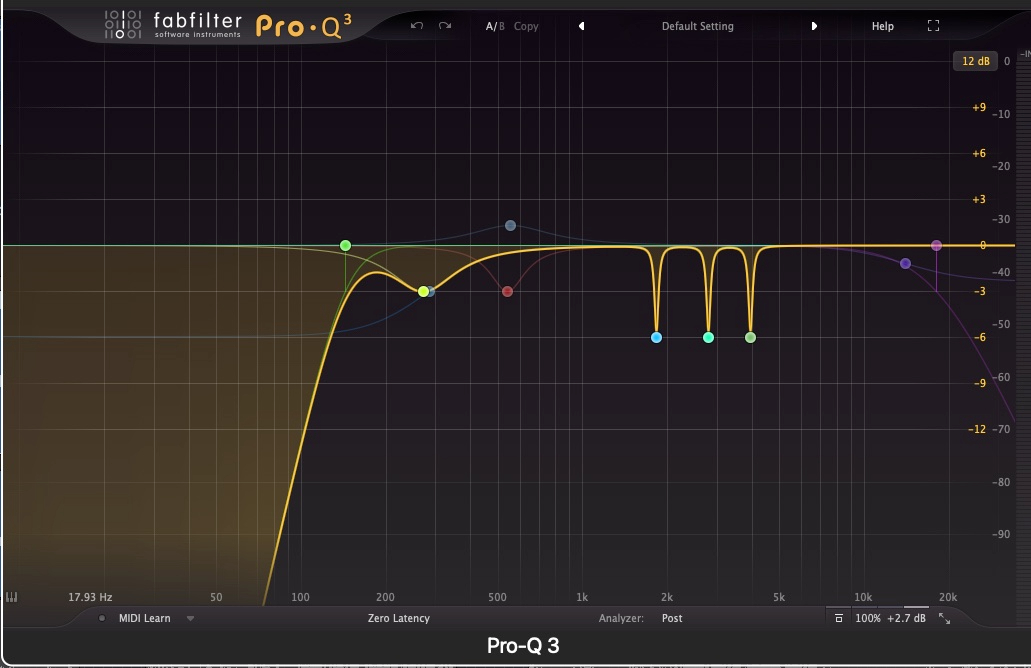Click the redo arrow icon
Viewport: 1031px width, 668px height.
[x=444, y=26]
